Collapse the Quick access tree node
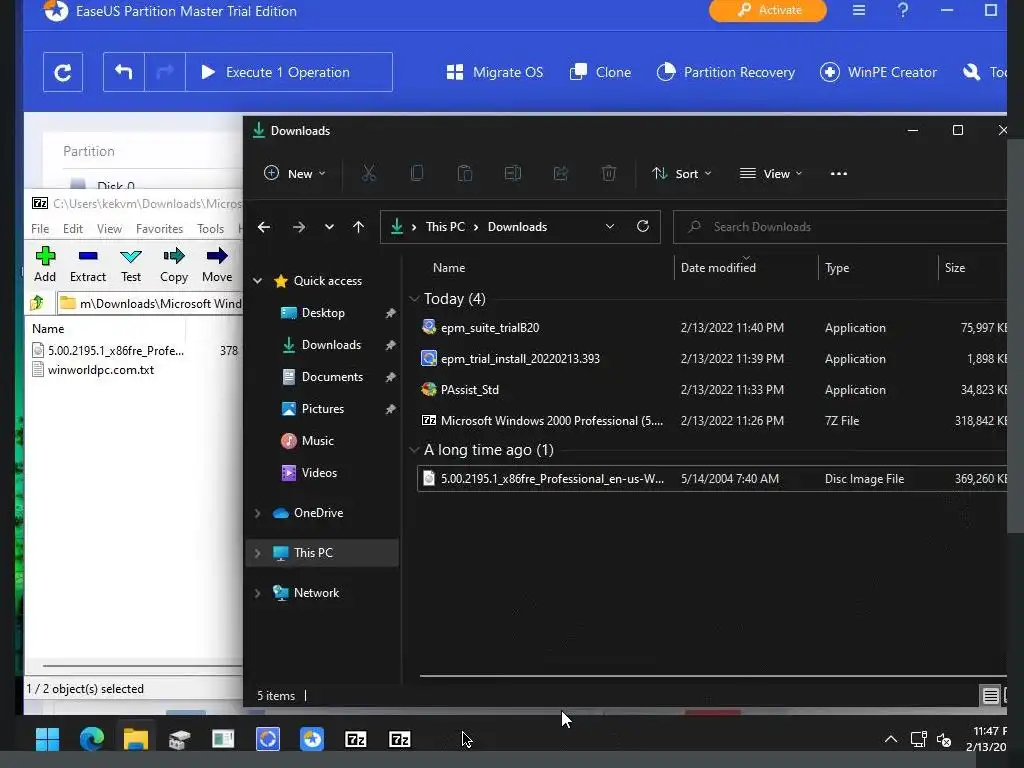 (257, 281)
